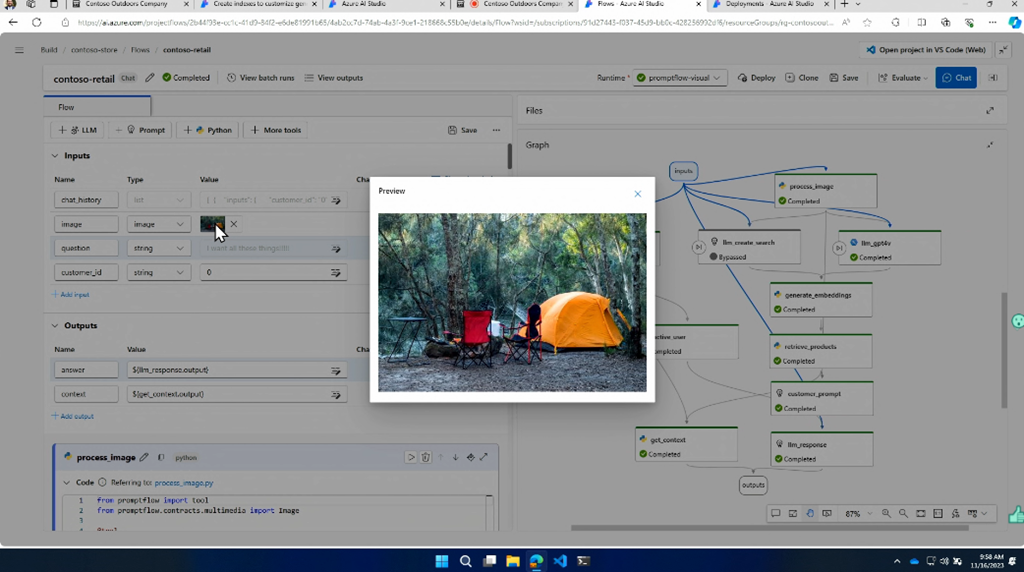Collapse the Graph panel
The width and height of the screenshot is (1024, 572).
pos(990,145)
